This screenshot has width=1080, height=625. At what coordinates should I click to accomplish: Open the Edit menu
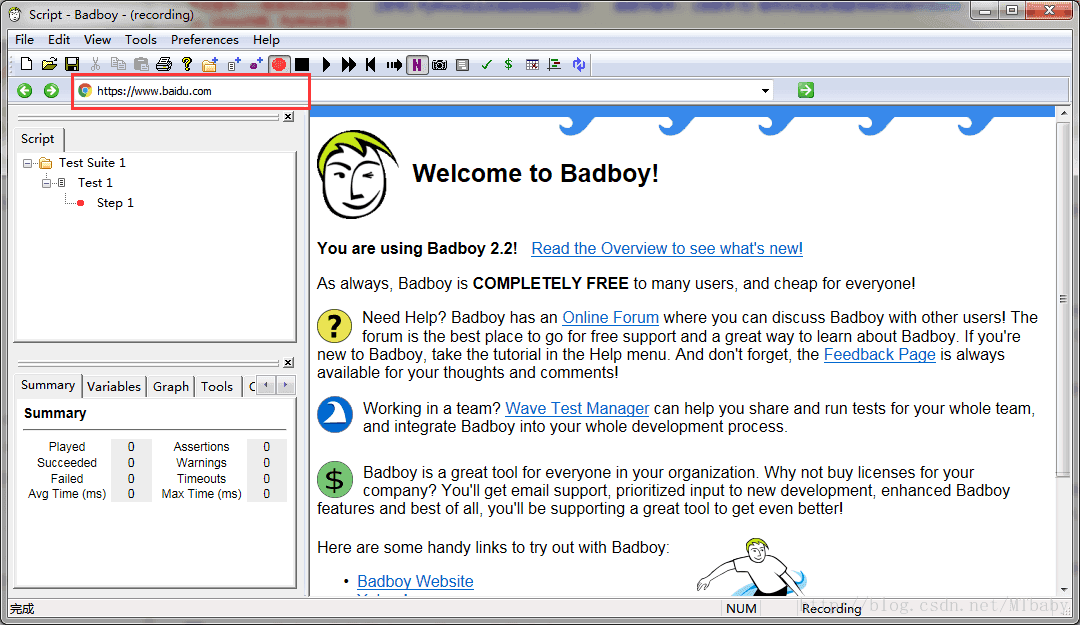[59, 39]
